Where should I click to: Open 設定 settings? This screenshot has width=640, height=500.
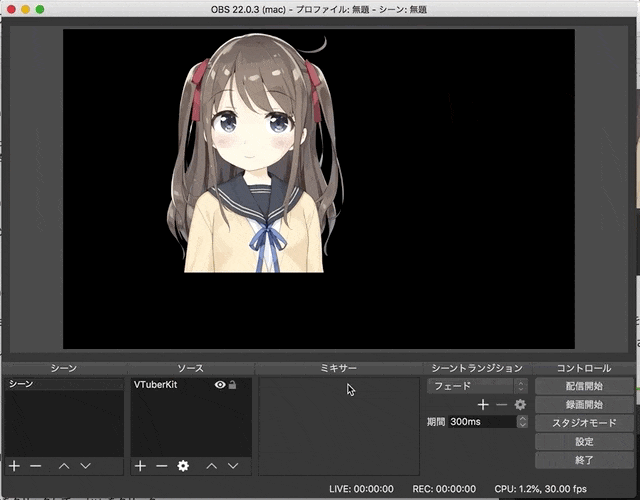[x=584, y=442]
